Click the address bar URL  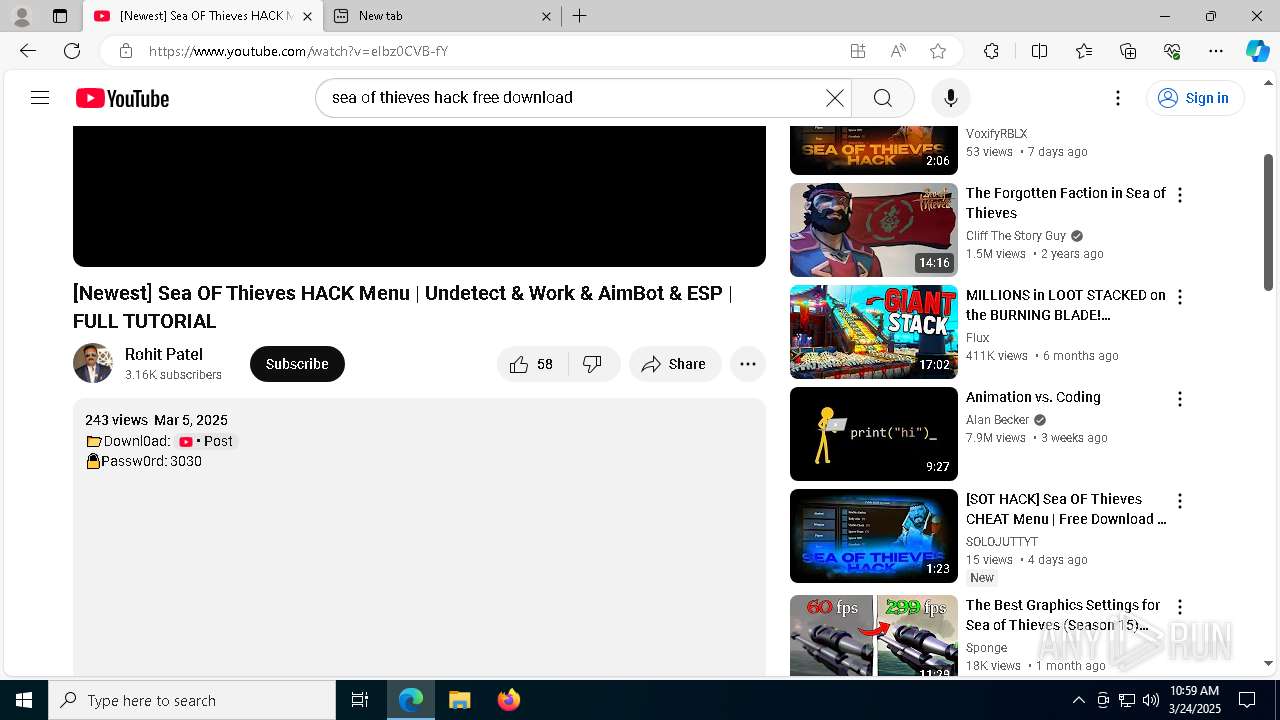pyautogui.click(x=298, y=51)
